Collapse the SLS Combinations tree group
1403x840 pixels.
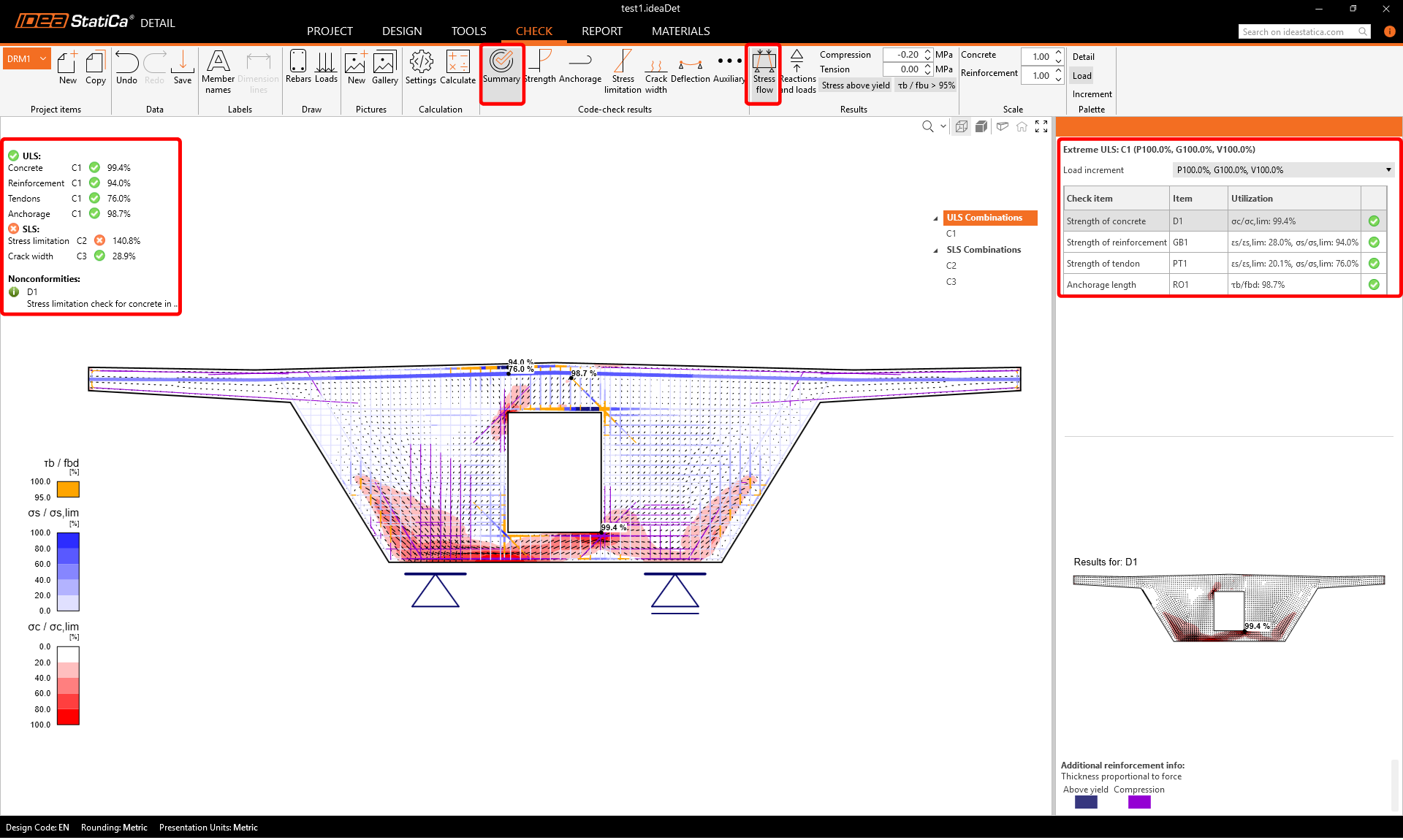tap(936, 251)
